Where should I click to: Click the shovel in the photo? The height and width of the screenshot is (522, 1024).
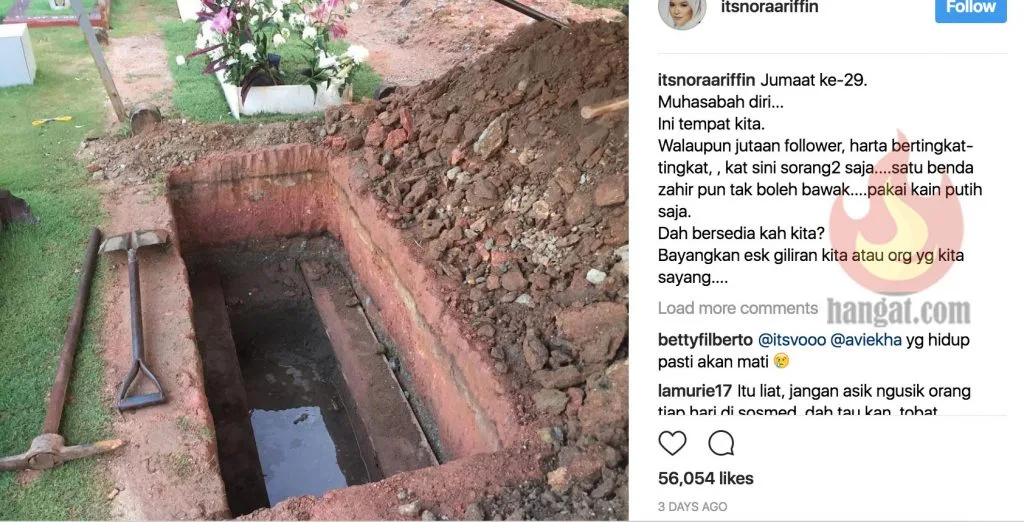tap(135, 319)
